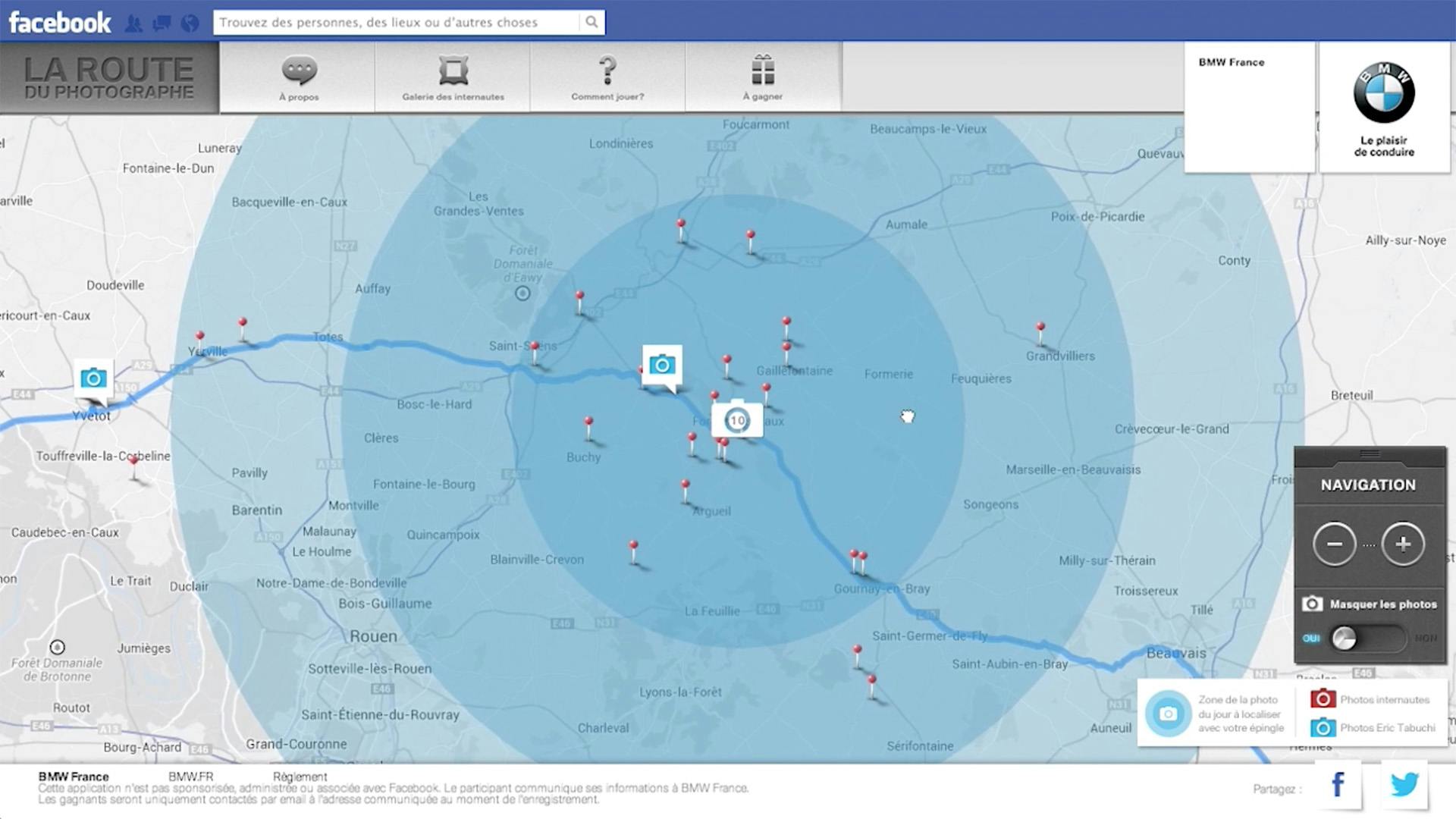Open blue camera photo marker near Saint-Saëns
Image resolution: width=1456 pixels, height=819 pixels.
click(x=662, y=366)
